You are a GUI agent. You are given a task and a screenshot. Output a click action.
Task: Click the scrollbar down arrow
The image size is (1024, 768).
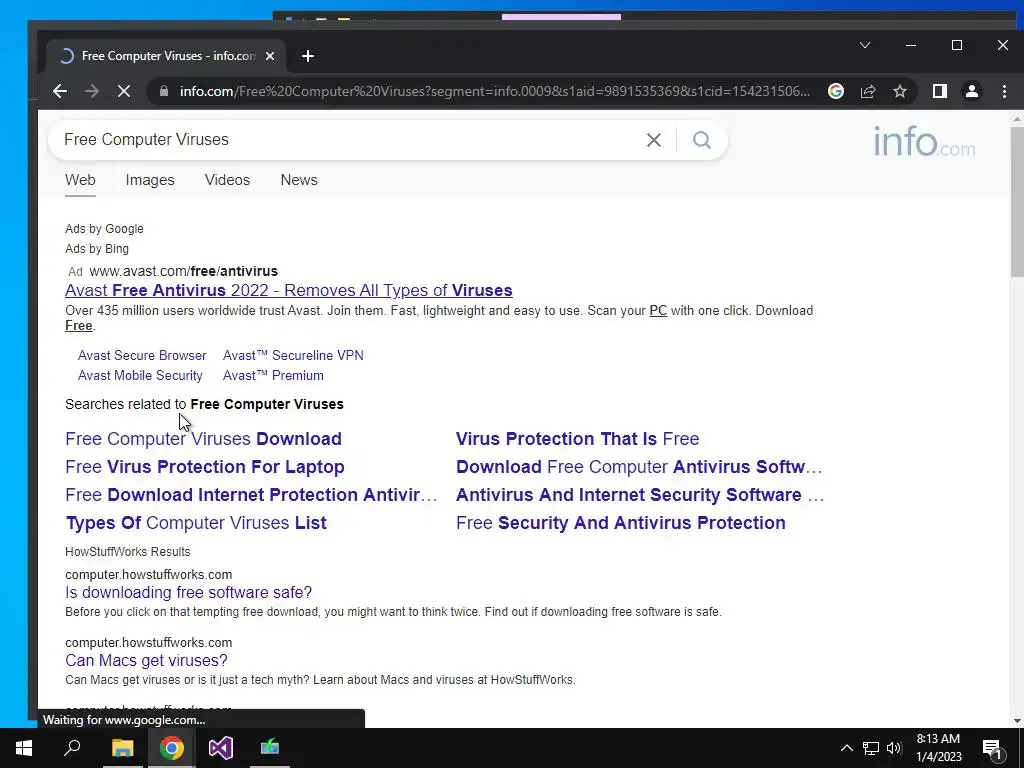coord(1017,721)
